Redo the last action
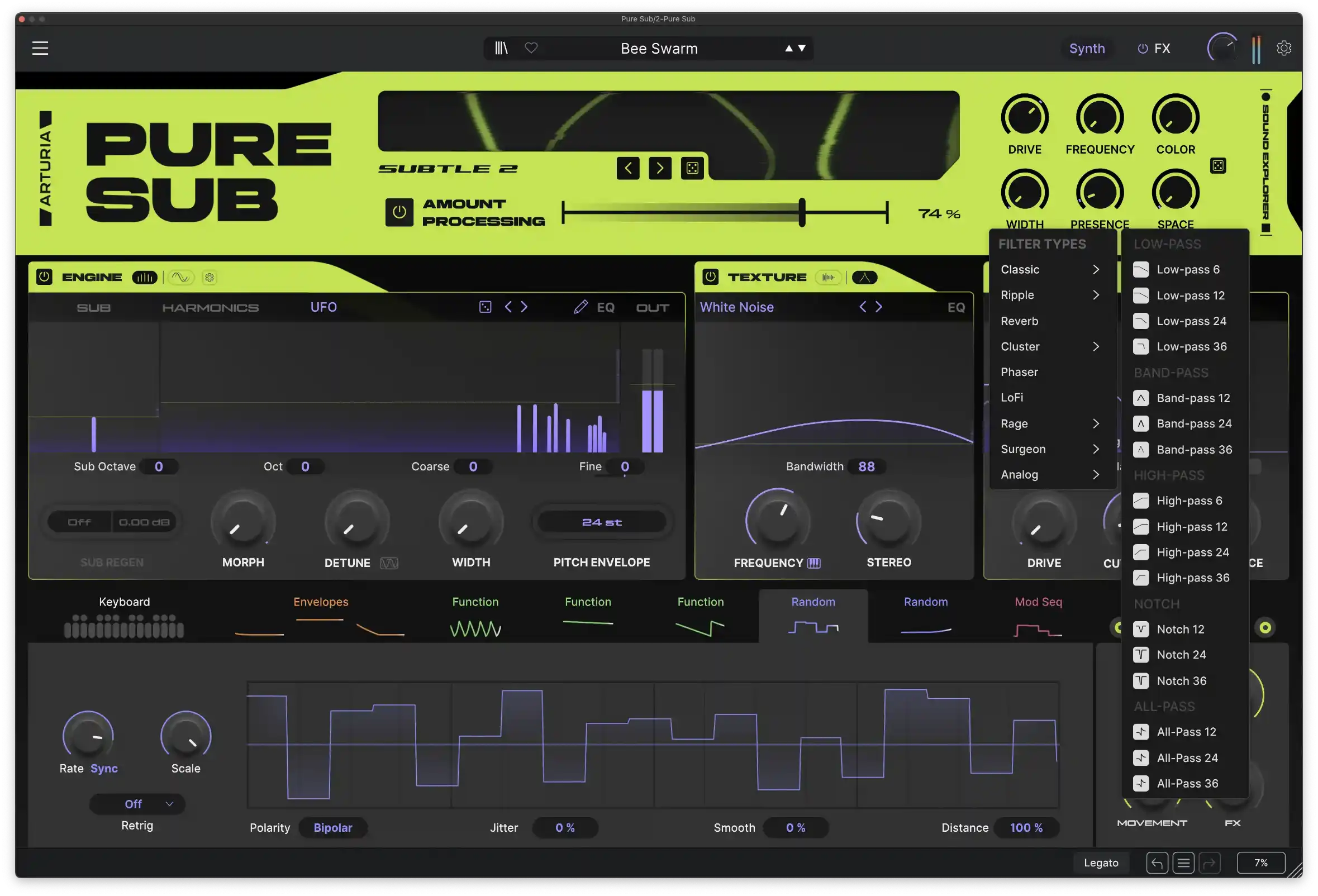Image resolution: width=1318 pixels, height=896 pixels. [1210, 863]
